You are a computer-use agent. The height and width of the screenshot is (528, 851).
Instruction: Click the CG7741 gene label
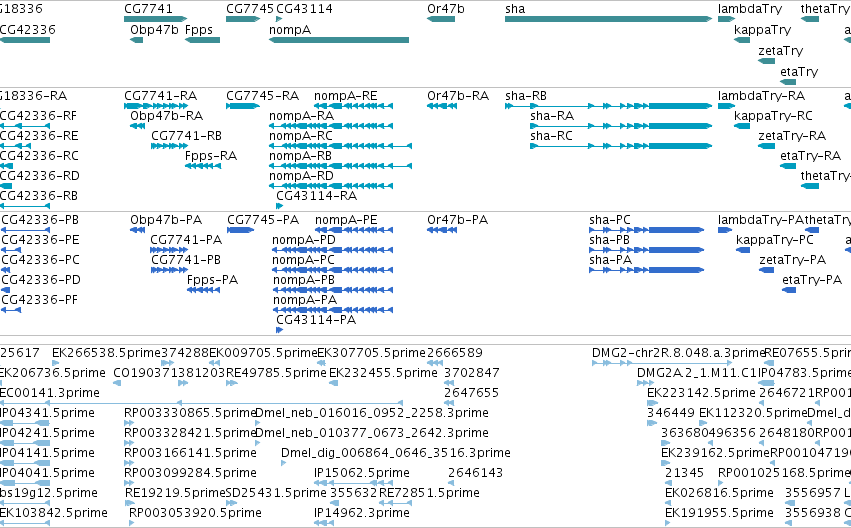[148, 9]
